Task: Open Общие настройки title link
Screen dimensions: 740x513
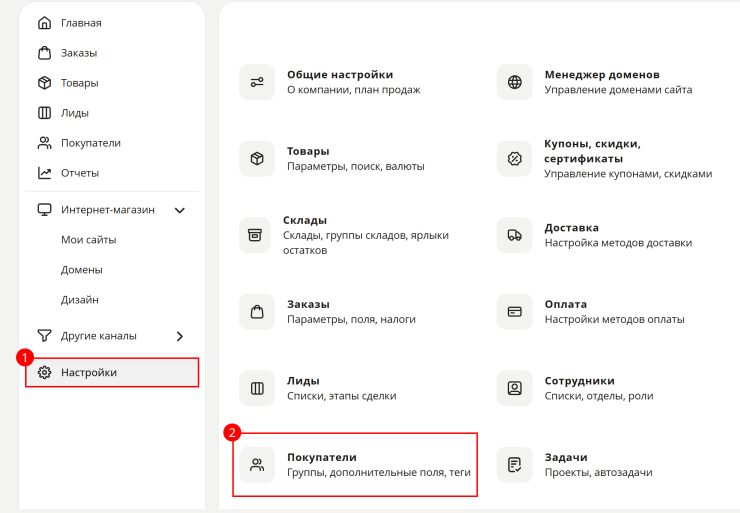Action: [340, 75]
